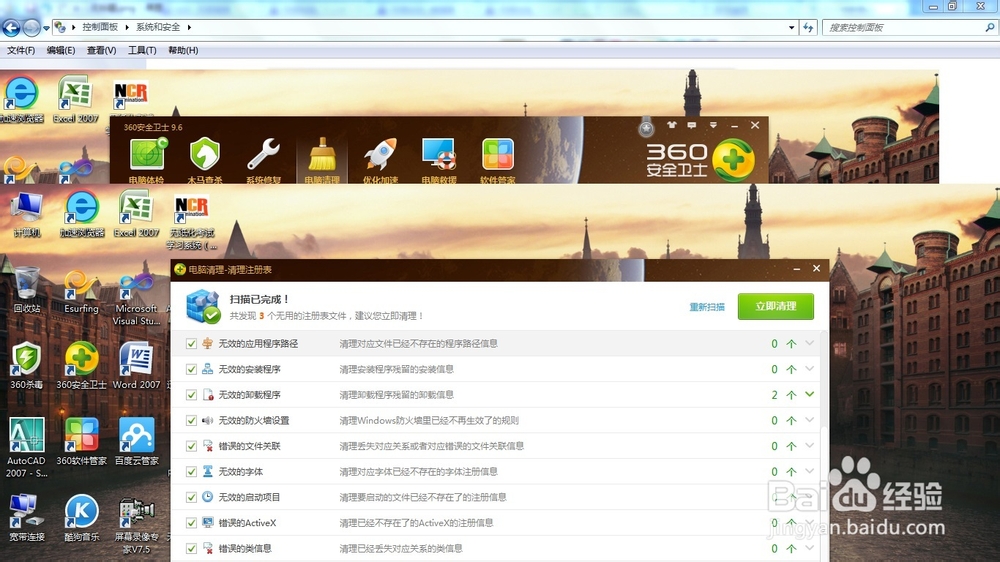Open 屏幕录像专家 desktop shortcut

(x=136, y=526)
